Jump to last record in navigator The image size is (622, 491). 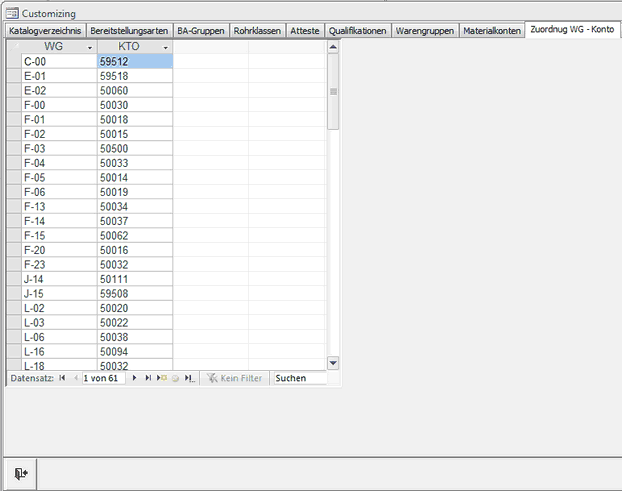coord(148,379)
